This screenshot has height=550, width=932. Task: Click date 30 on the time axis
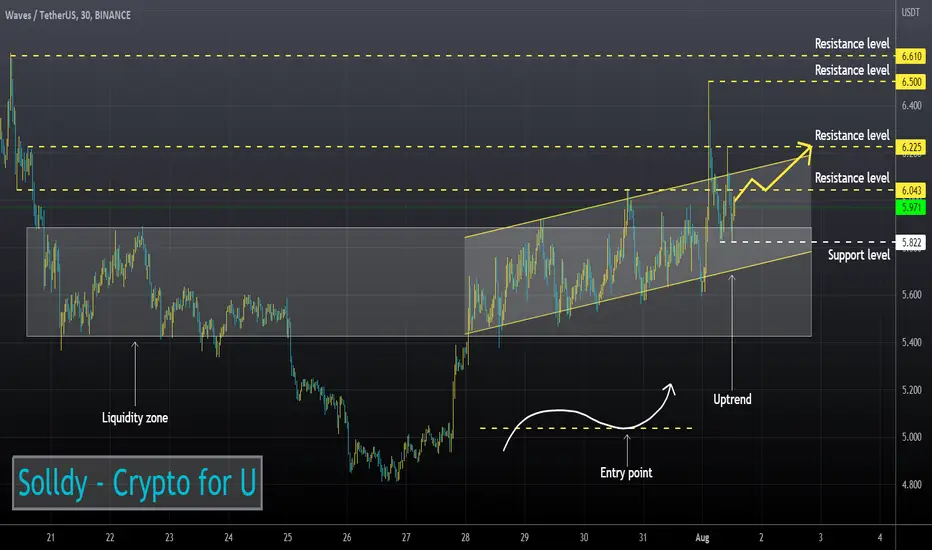pyautogui.click(x=584, y=538)
